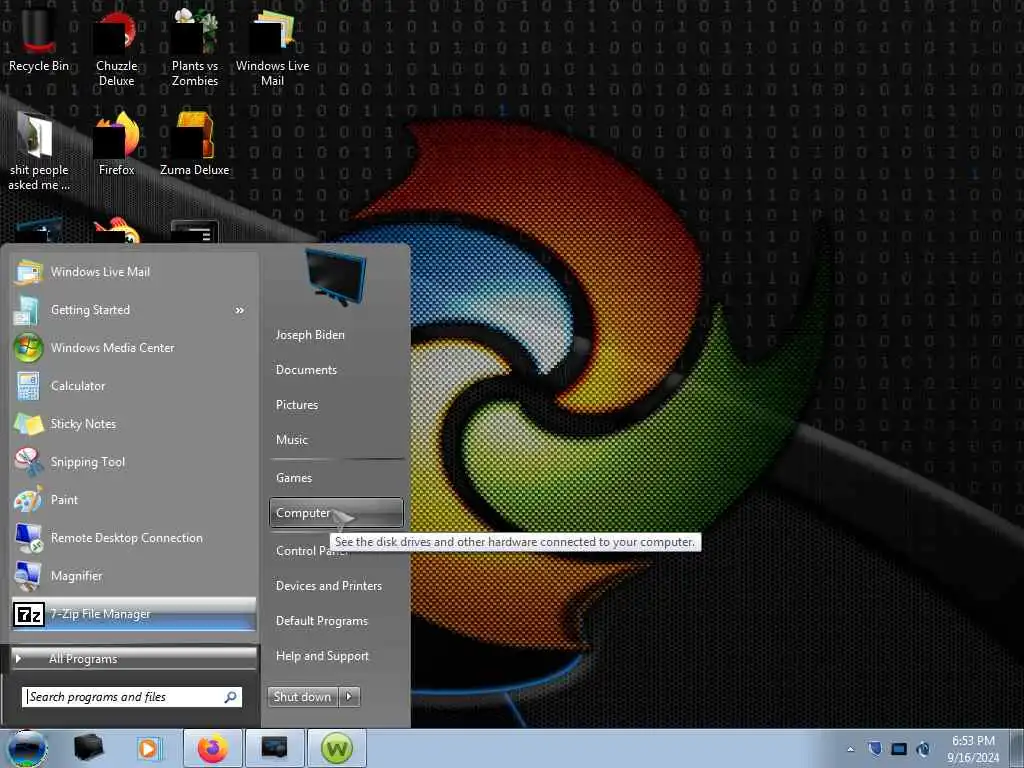Click the 'Calculator' label
The height and width of the screenshot is (768, 1024).
pos(78,386)
